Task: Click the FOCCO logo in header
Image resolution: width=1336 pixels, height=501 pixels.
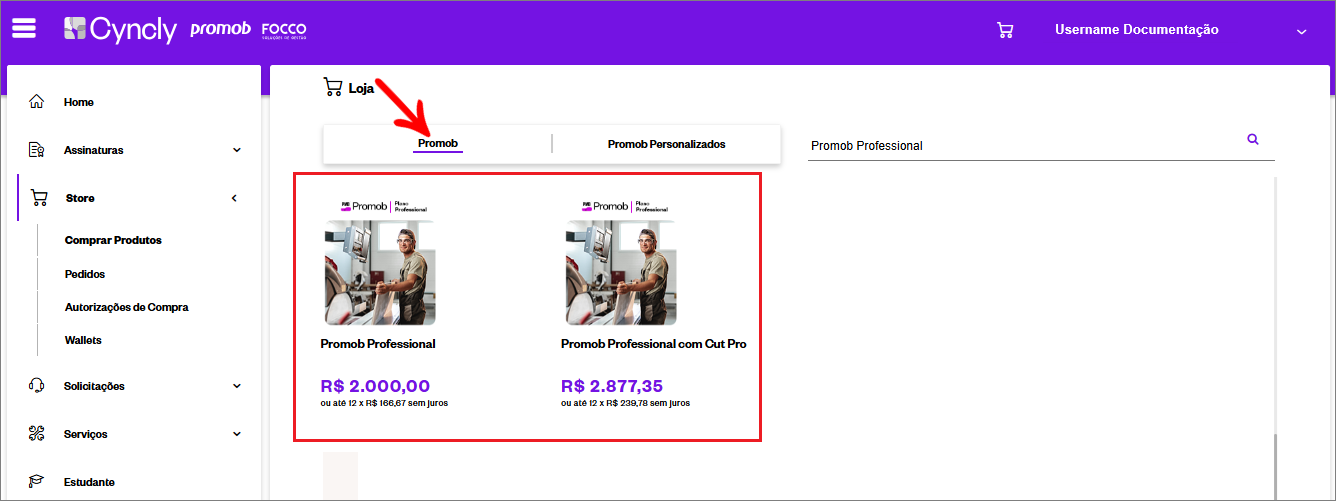Action: click(x=284, y=30)
